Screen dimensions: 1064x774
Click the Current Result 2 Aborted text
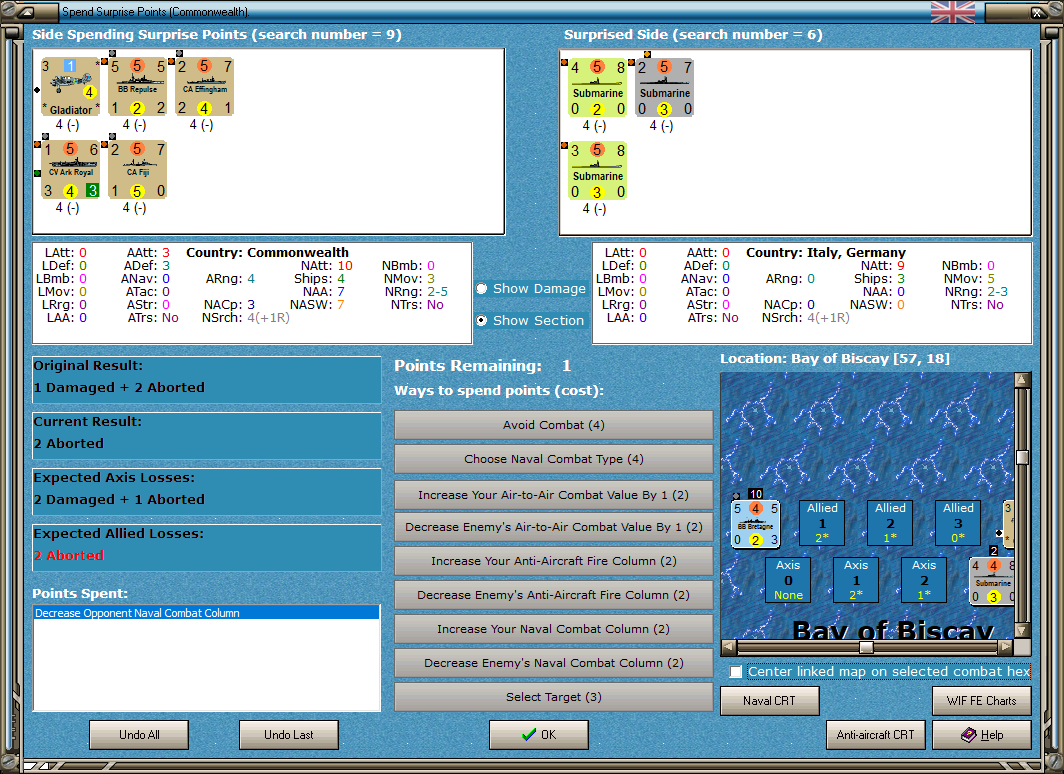69,443
